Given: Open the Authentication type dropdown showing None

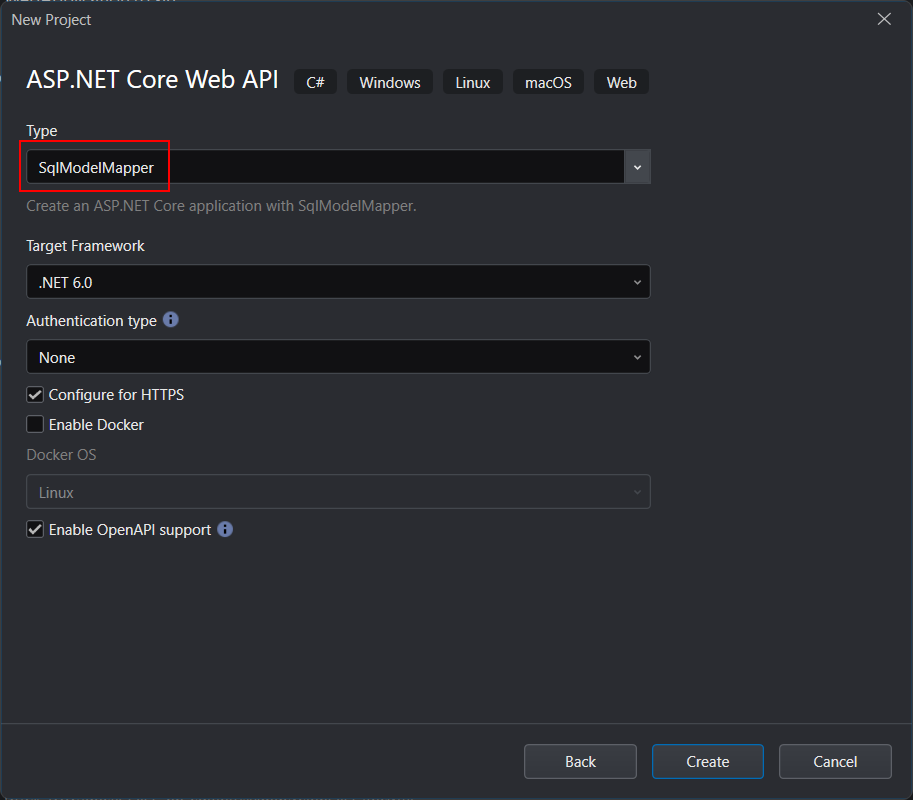Looking at the screenshot, I should click(338, 357).
